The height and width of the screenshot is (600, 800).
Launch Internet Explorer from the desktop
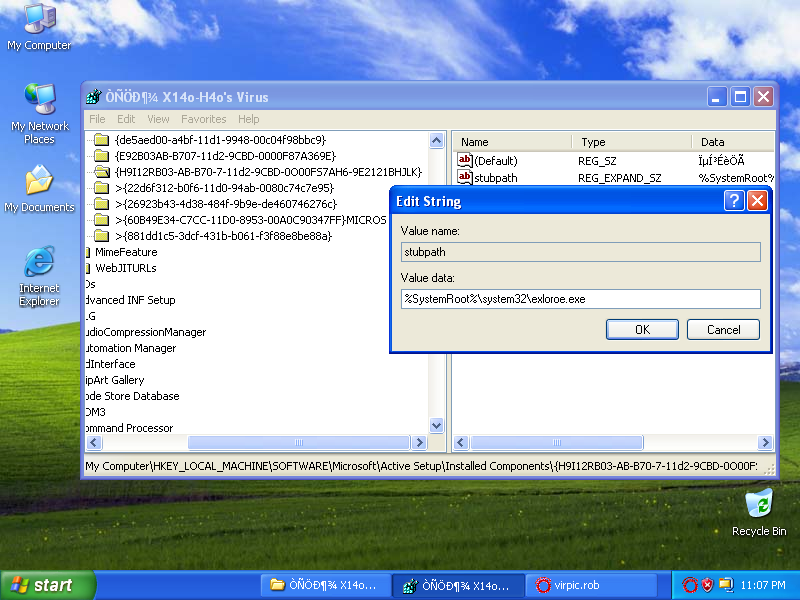(x=39, y=276)
